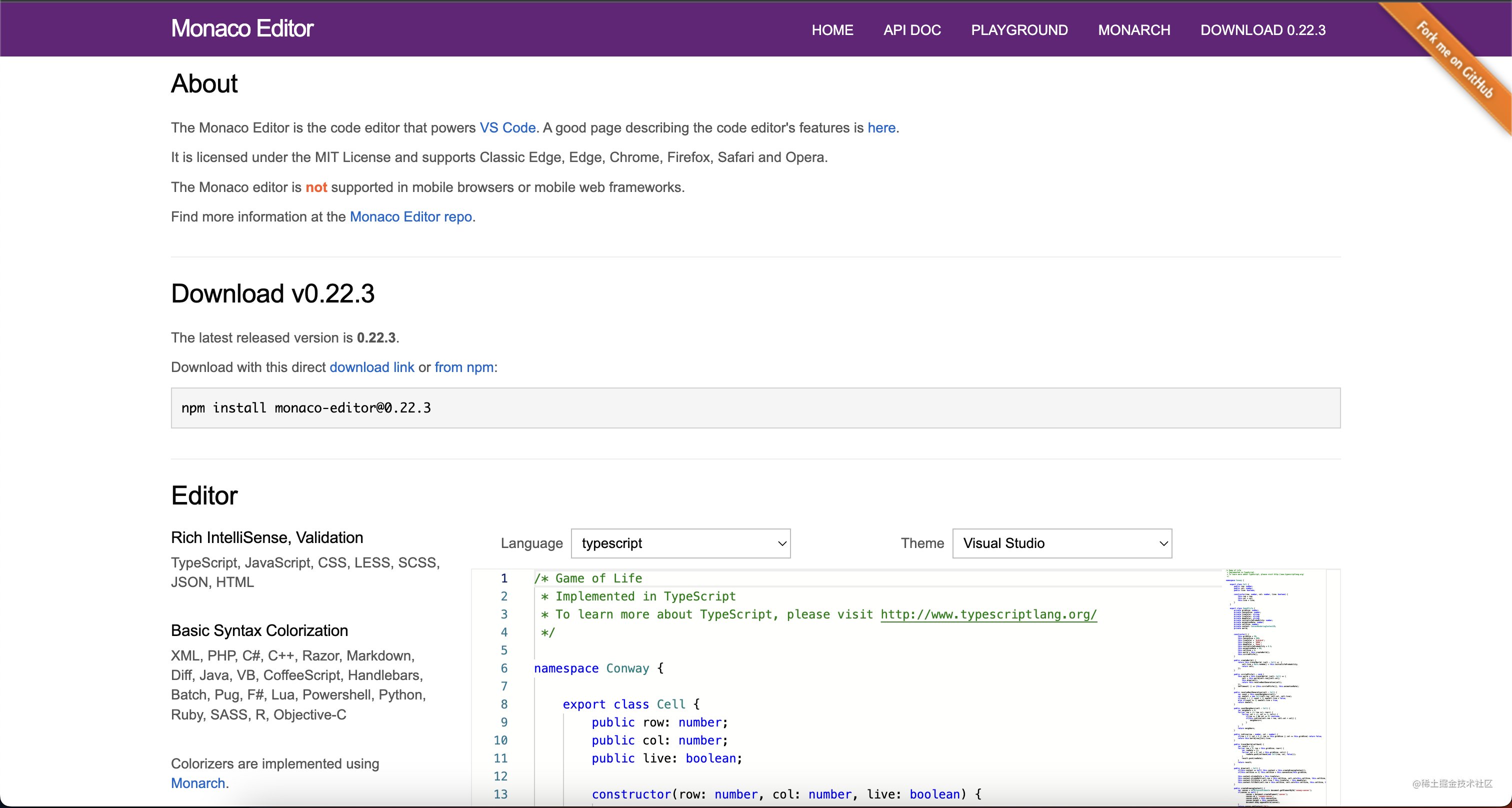Click line number 8 in the gutter
The image size is (1512, 808).
coord(503,704)
